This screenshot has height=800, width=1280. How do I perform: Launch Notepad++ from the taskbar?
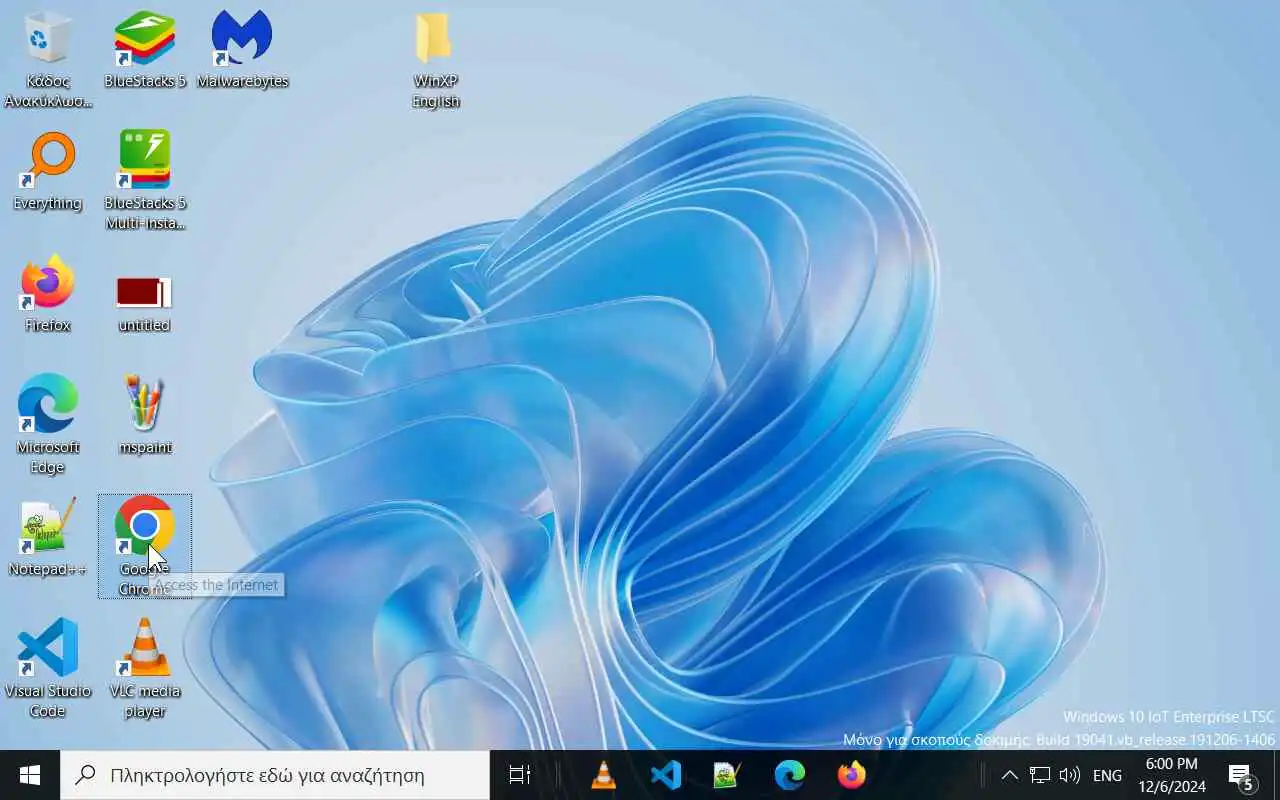coord(728,775)
